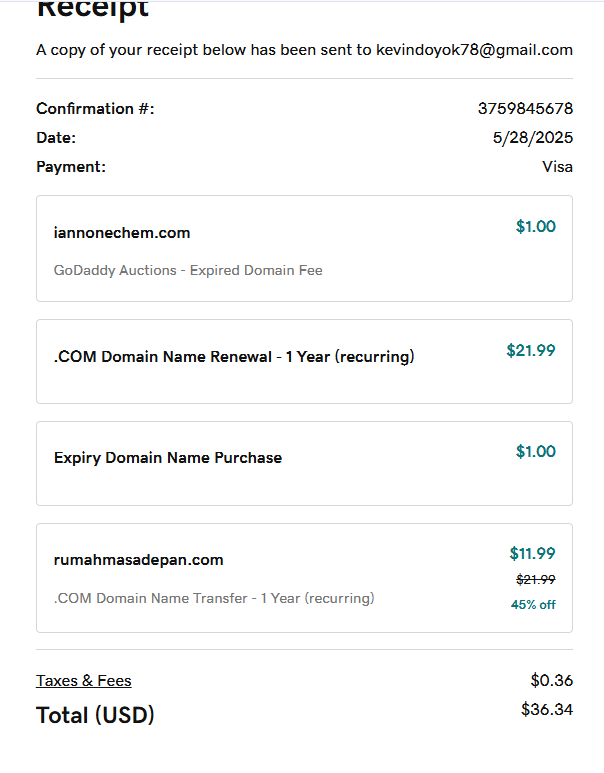
Task: Click the date value 5/28/2025
Action: pos(533,138)
